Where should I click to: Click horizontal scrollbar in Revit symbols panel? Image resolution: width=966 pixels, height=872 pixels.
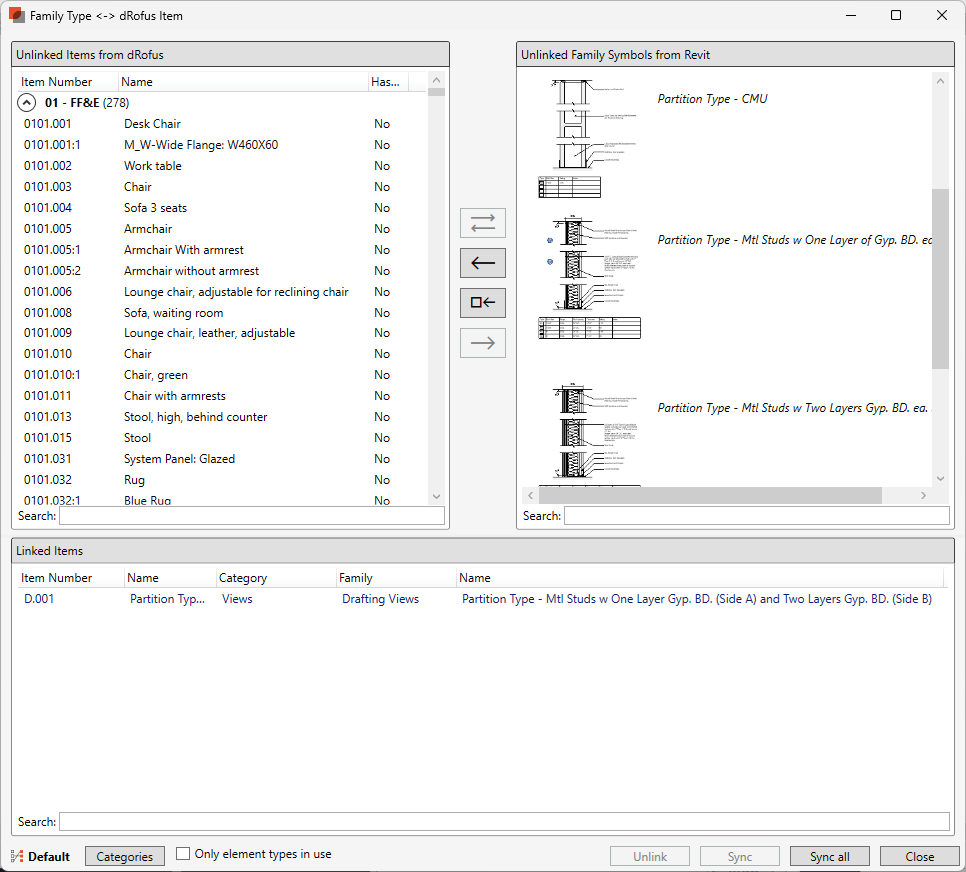tap(709, 496)
